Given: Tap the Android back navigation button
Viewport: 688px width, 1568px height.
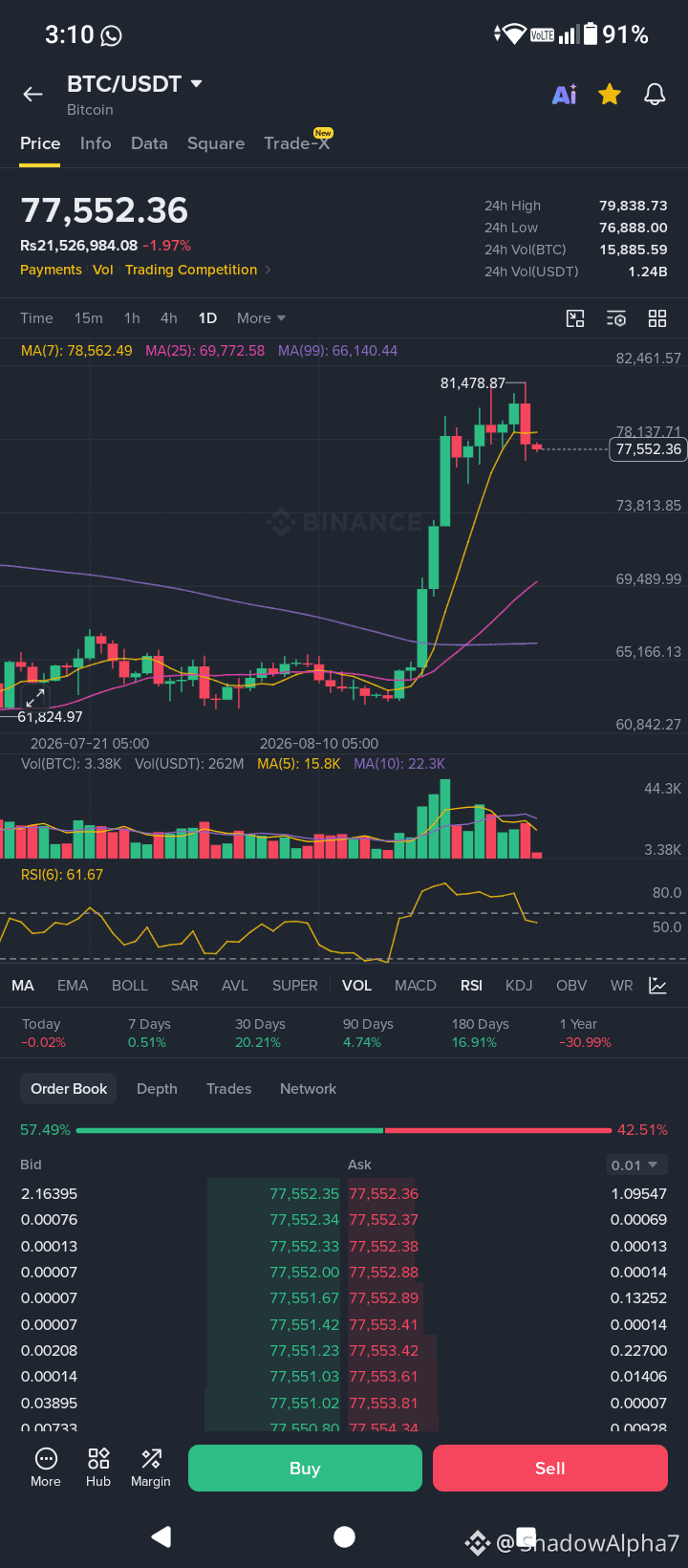Looking at the screenshot, I should 161,1536.
